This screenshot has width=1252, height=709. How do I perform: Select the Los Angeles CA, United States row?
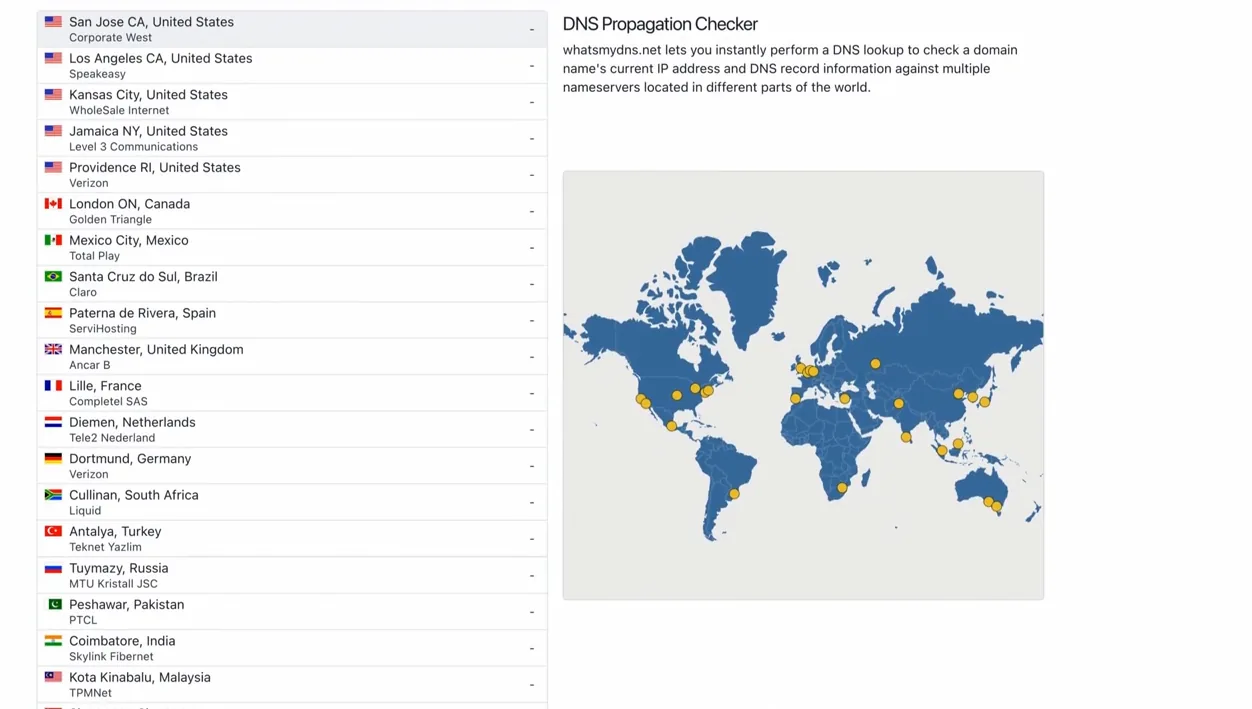pos(292,65)
